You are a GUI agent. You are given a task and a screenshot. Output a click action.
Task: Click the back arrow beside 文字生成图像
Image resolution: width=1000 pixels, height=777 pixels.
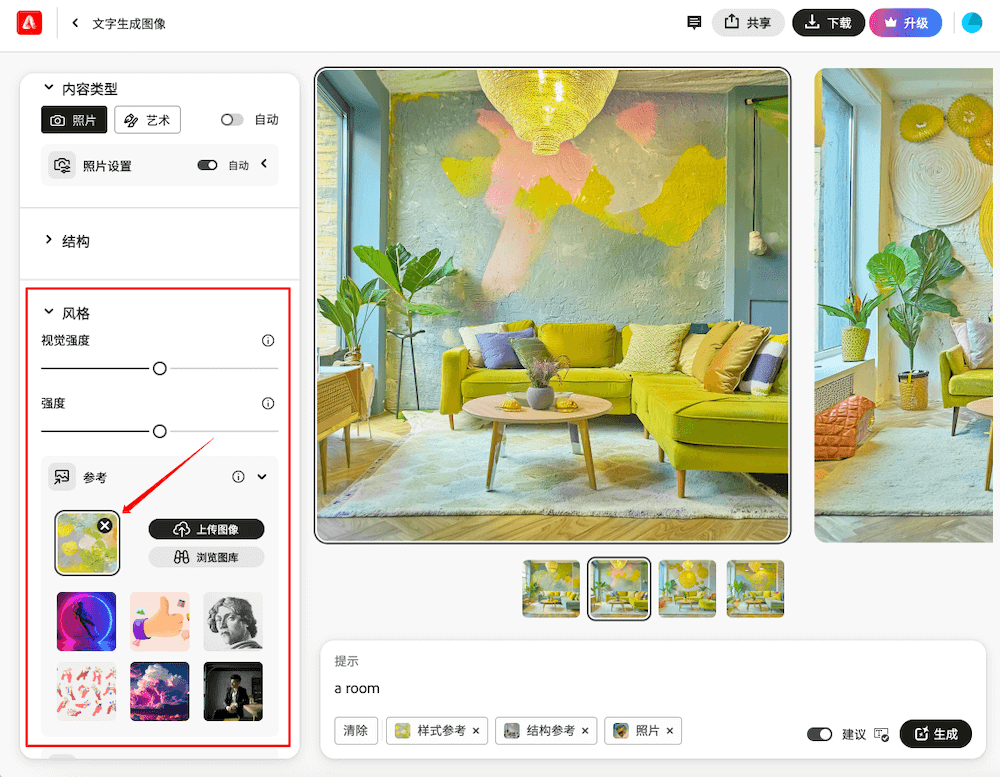click(75, 23)
